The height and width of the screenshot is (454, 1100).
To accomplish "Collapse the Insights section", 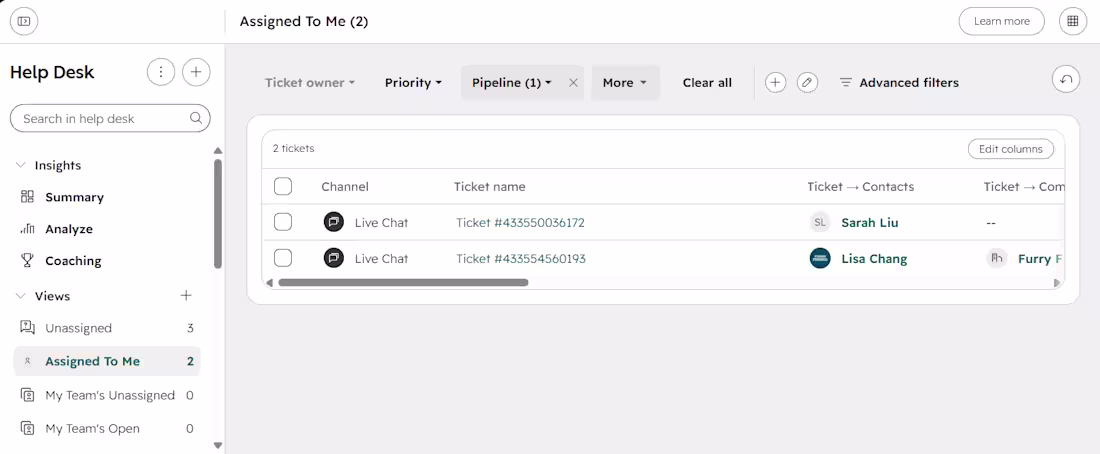I will click(x=20, y=166).
